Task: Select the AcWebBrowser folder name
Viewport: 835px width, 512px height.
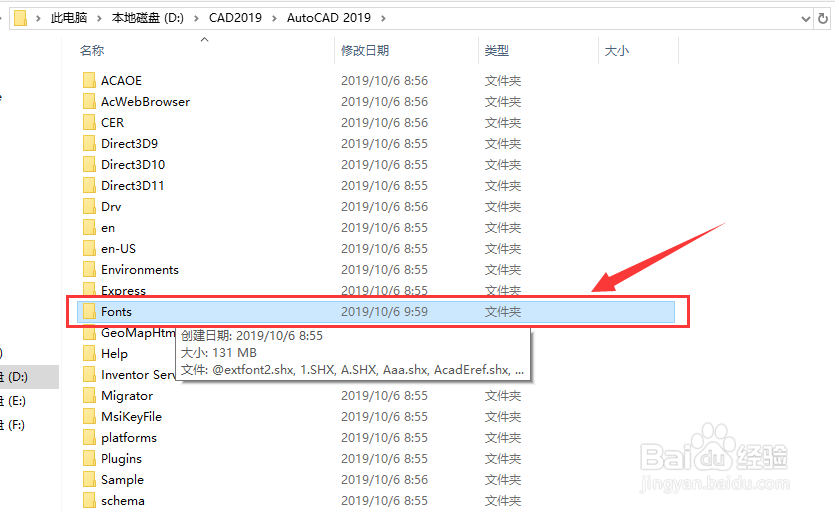Action: (x=145, y=101)
